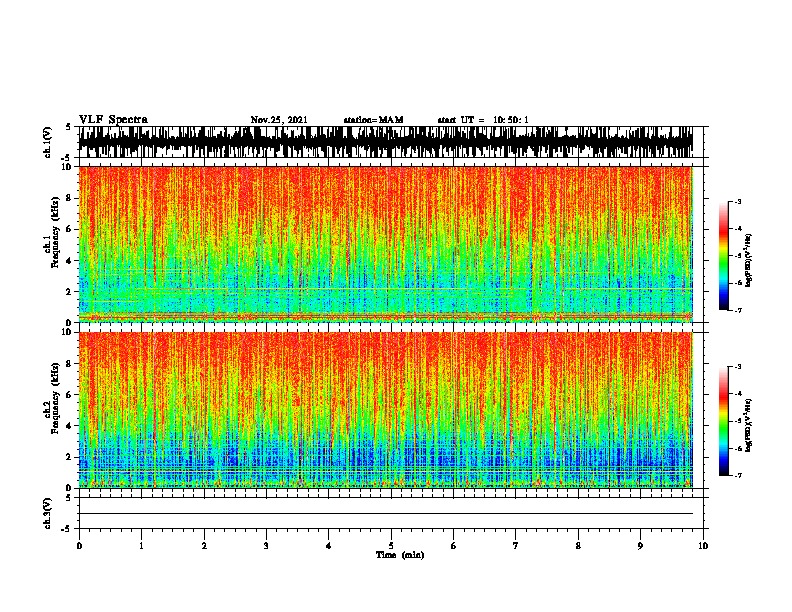The image size is (792, 612).
Task: Click time axis tick label 9
Action: pyautogui.click(x=640, y=546)
